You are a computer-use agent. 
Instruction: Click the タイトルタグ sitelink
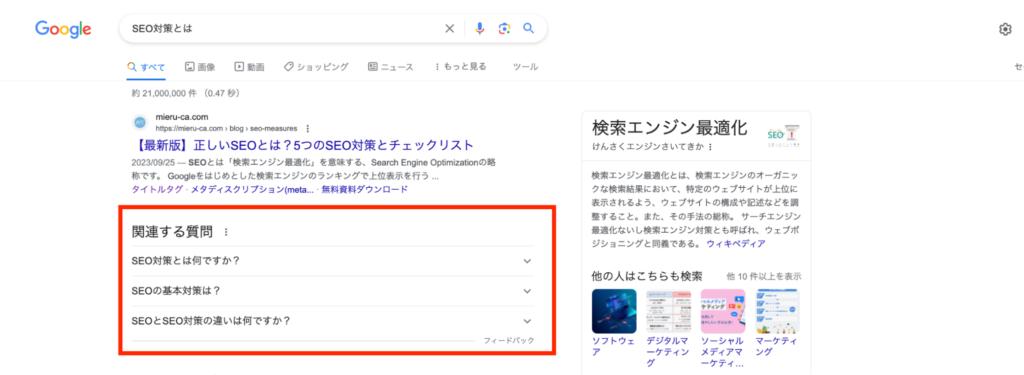click(157, 189)
